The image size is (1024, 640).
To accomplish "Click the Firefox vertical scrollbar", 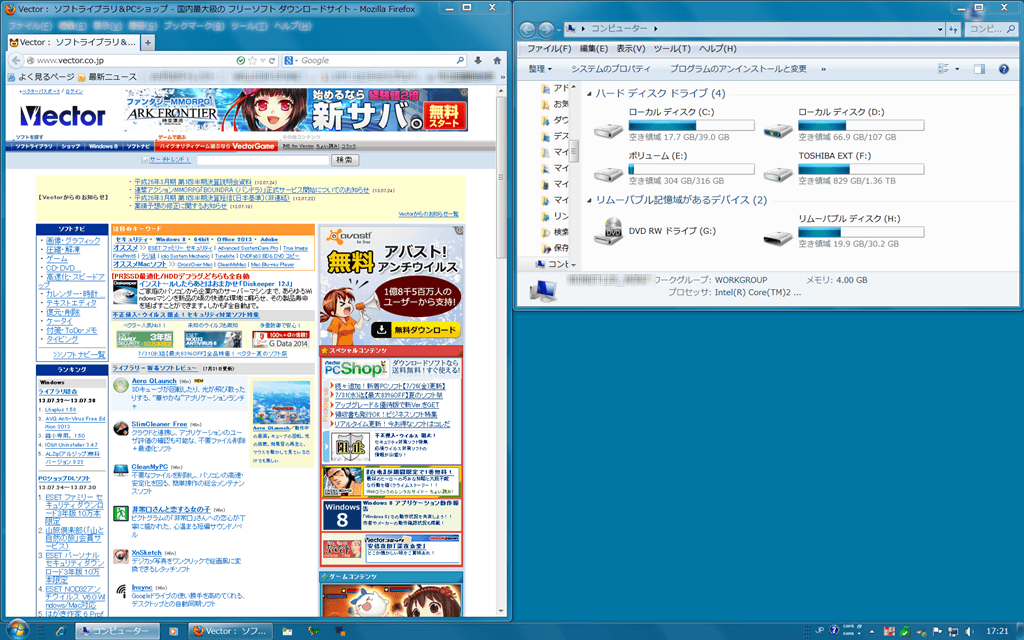I will (x=502, y=353).
